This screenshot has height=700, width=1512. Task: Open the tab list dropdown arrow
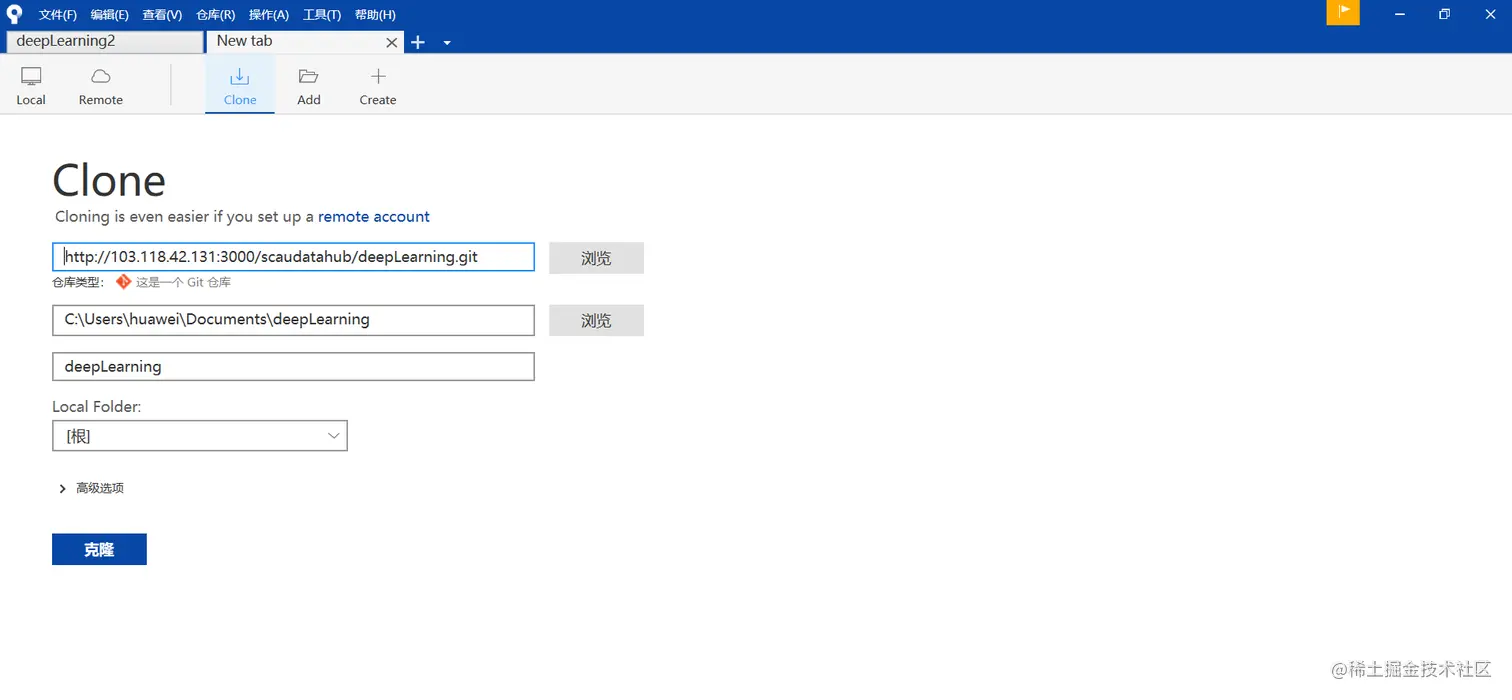pyautogui.click(x=447, y=43)
